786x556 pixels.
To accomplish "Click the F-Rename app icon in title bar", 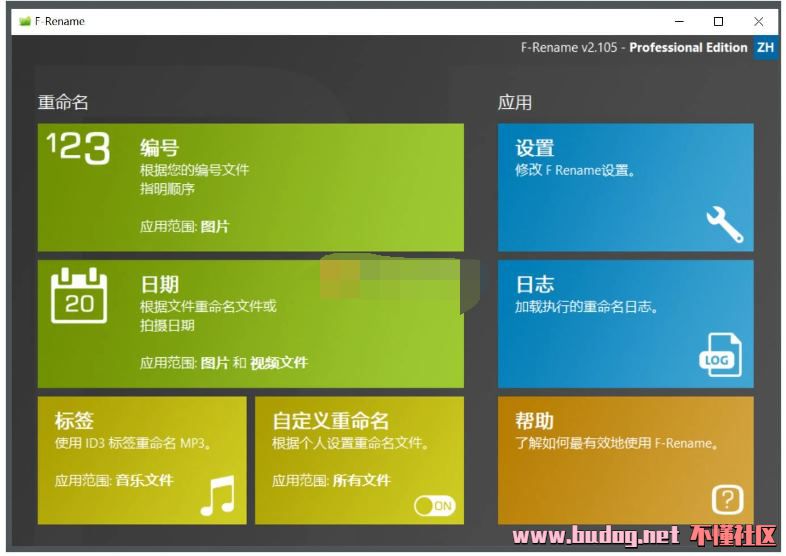I will pyautogui.click(x=25, y=21).
